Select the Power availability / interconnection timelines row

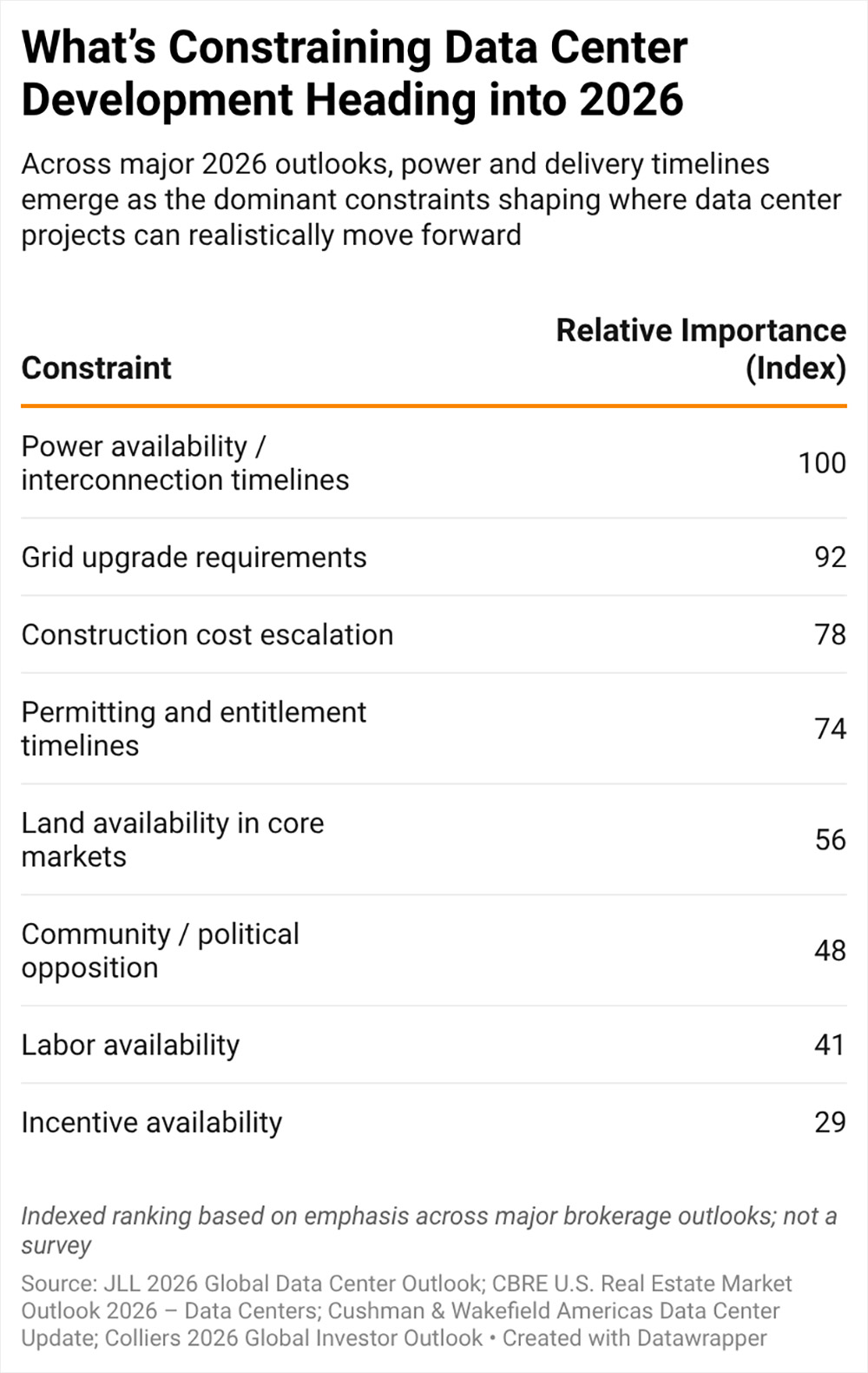coord(185,463)
